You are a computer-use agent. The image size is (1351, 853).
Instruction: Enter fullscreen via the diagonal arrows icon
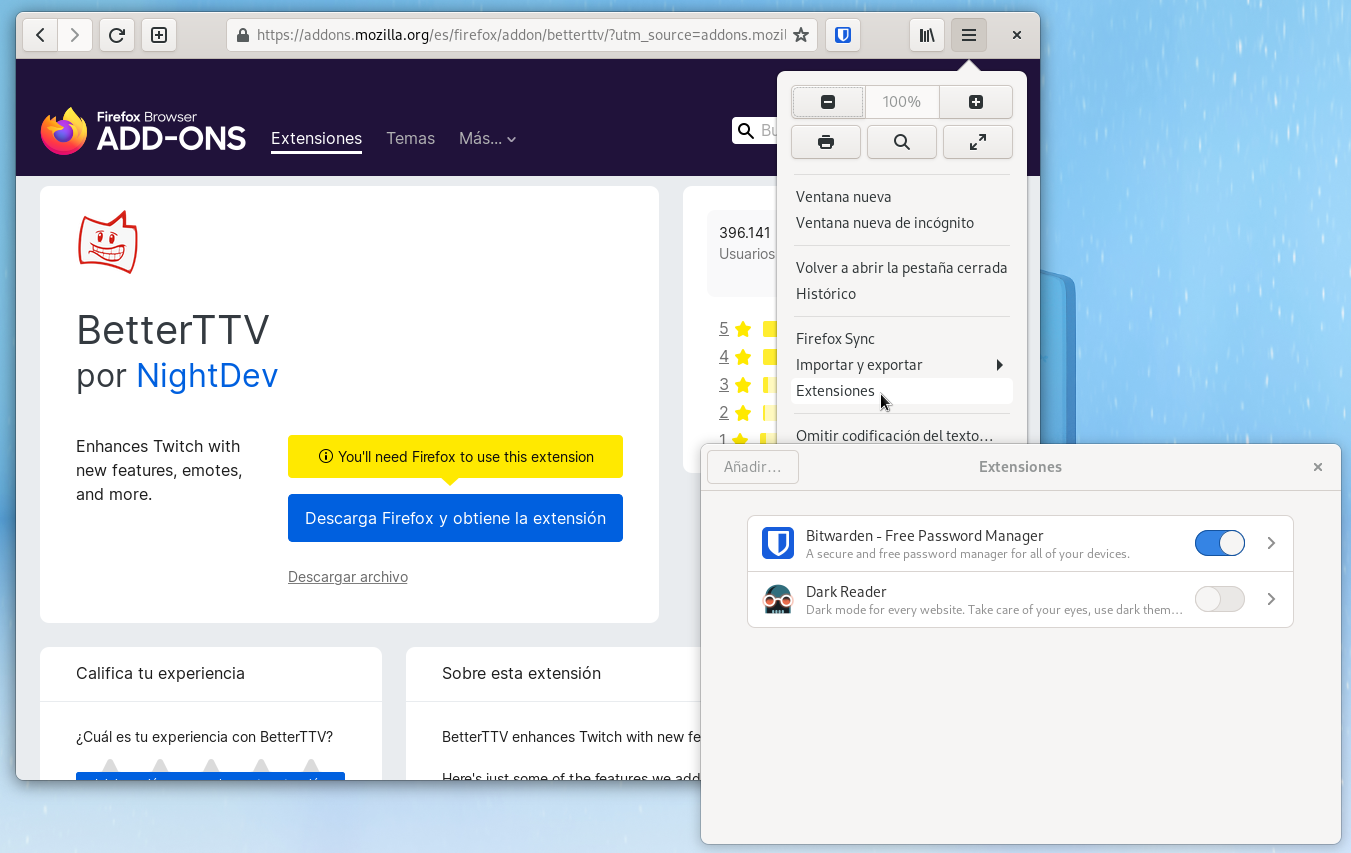[x=977, y=142]
